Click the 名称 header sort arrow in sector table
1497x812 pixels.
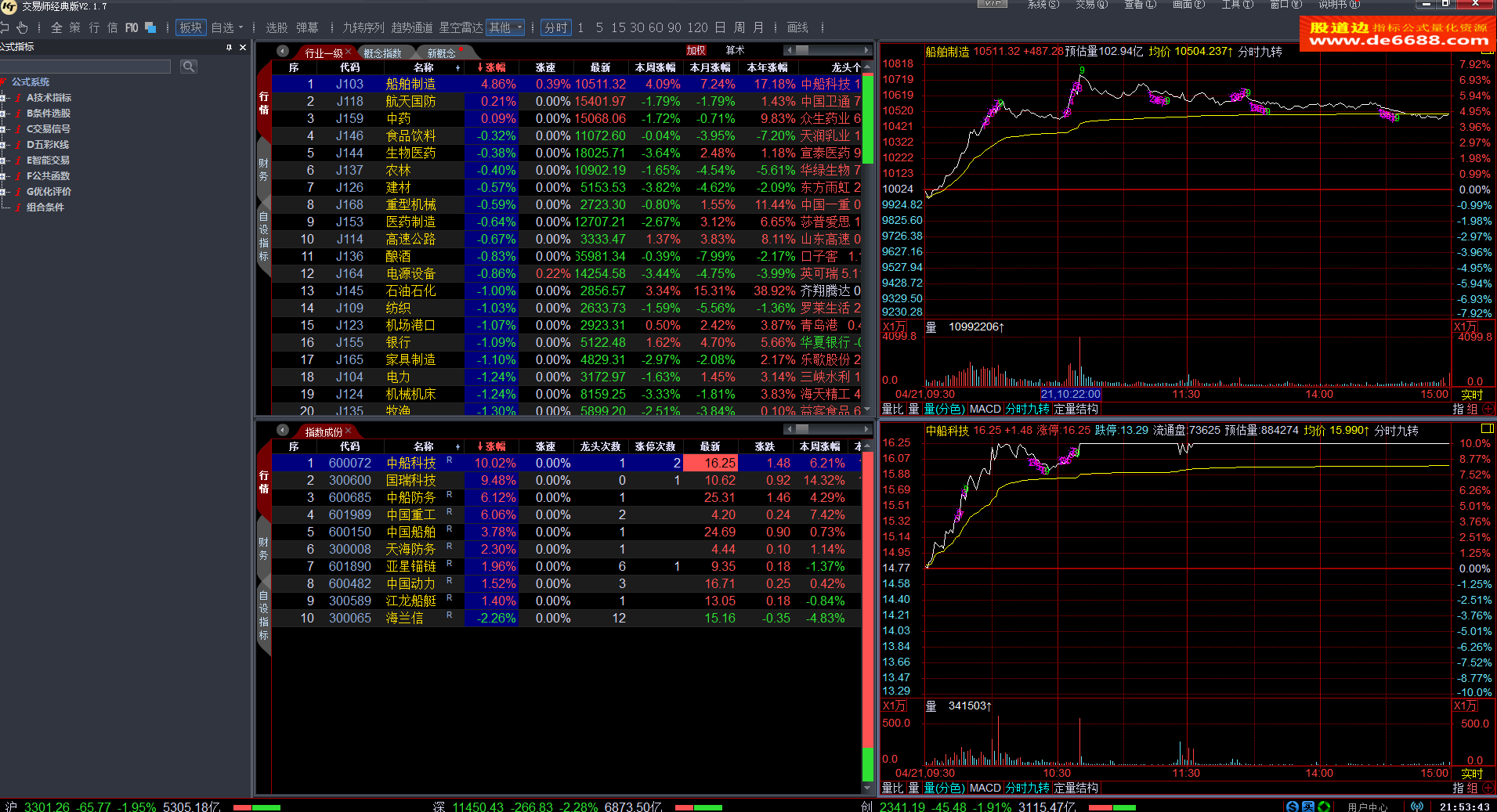tap(457, 68)
